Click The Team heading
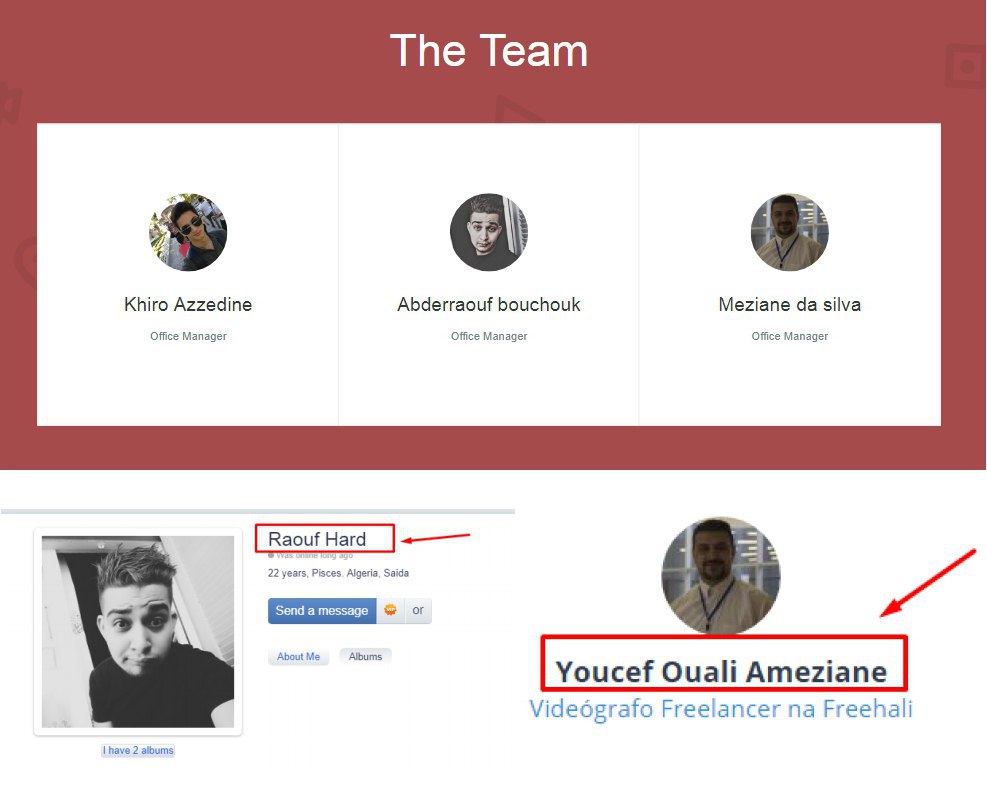 click(489, 50)
